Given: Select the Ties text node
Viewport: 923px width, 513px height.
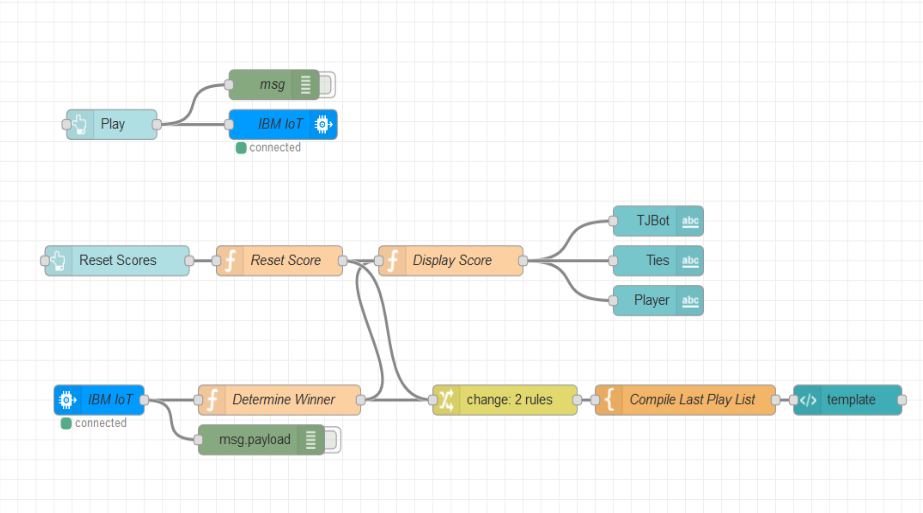Looking at the screenshot, I should tap(648, 261).
